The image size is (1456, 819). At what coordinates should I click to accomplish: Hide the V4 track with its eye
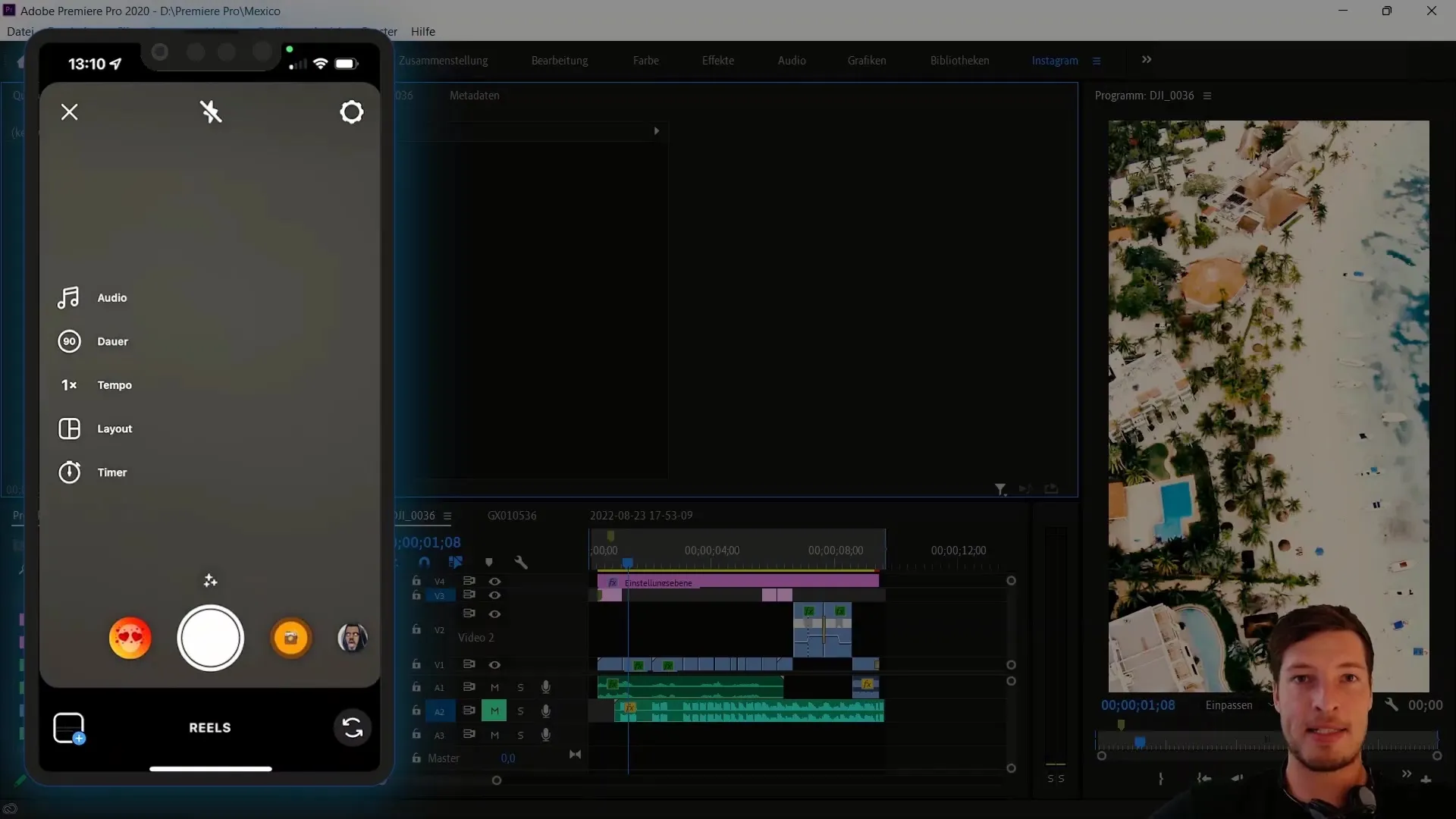tap(494, 581)
